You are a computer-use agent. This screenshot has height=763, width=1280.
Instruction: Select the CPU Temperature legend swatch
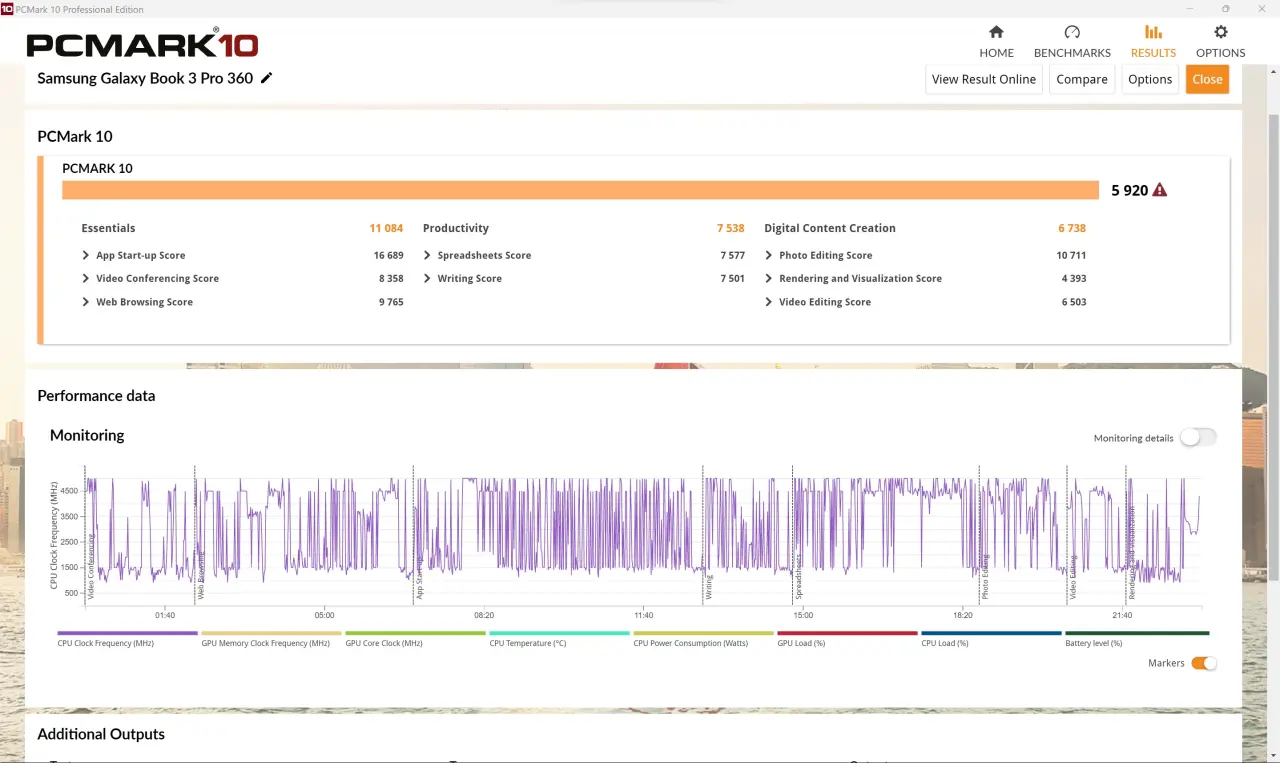pos(559,633)
